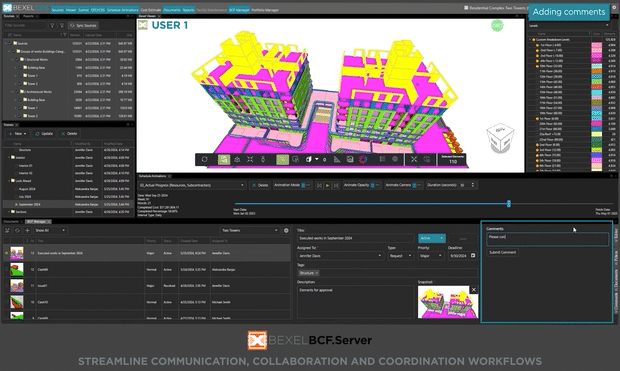
Task: Open the Two Towers project dropdown
Action: (250, 230)
